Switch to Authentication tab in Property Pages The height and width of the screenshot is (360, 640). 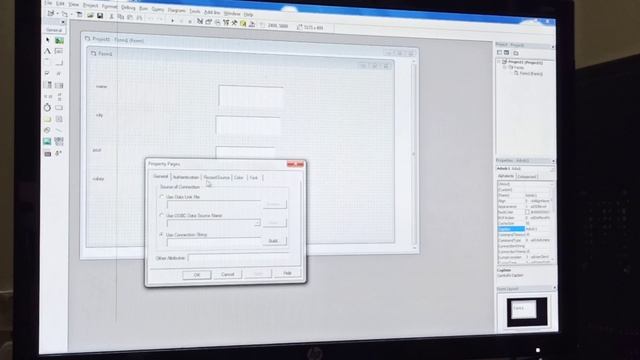pos(186,177)
